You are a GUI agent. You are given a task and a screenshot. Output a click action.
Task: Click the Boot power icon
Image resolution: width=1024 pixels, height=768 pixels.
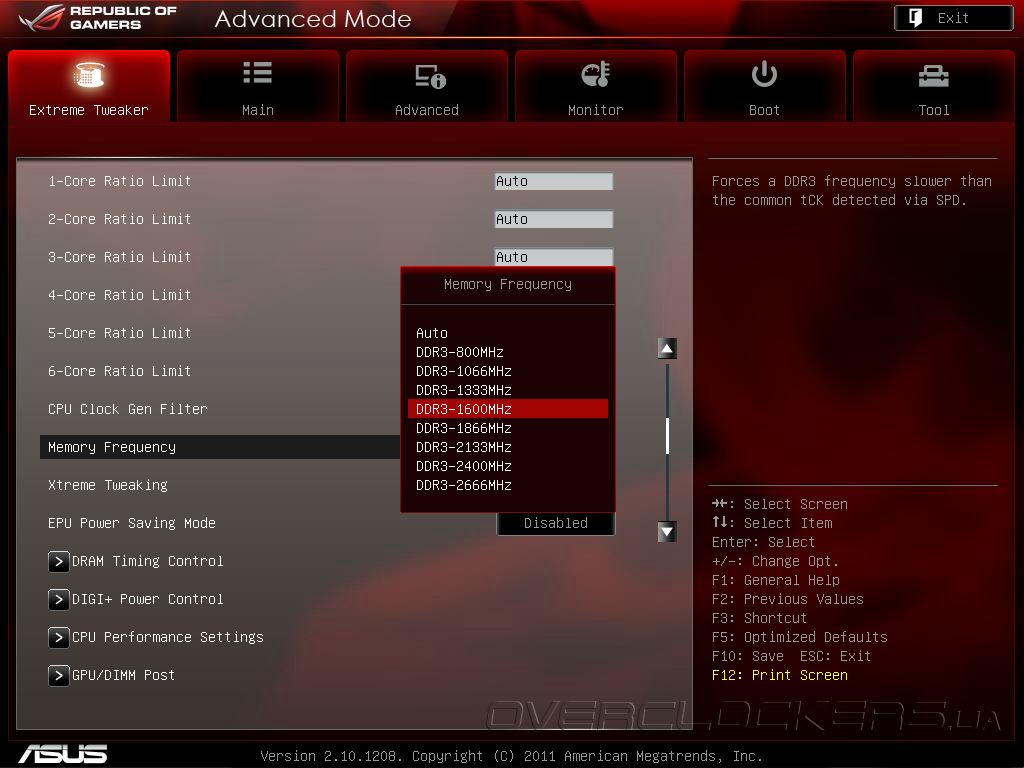click(764, 74)
